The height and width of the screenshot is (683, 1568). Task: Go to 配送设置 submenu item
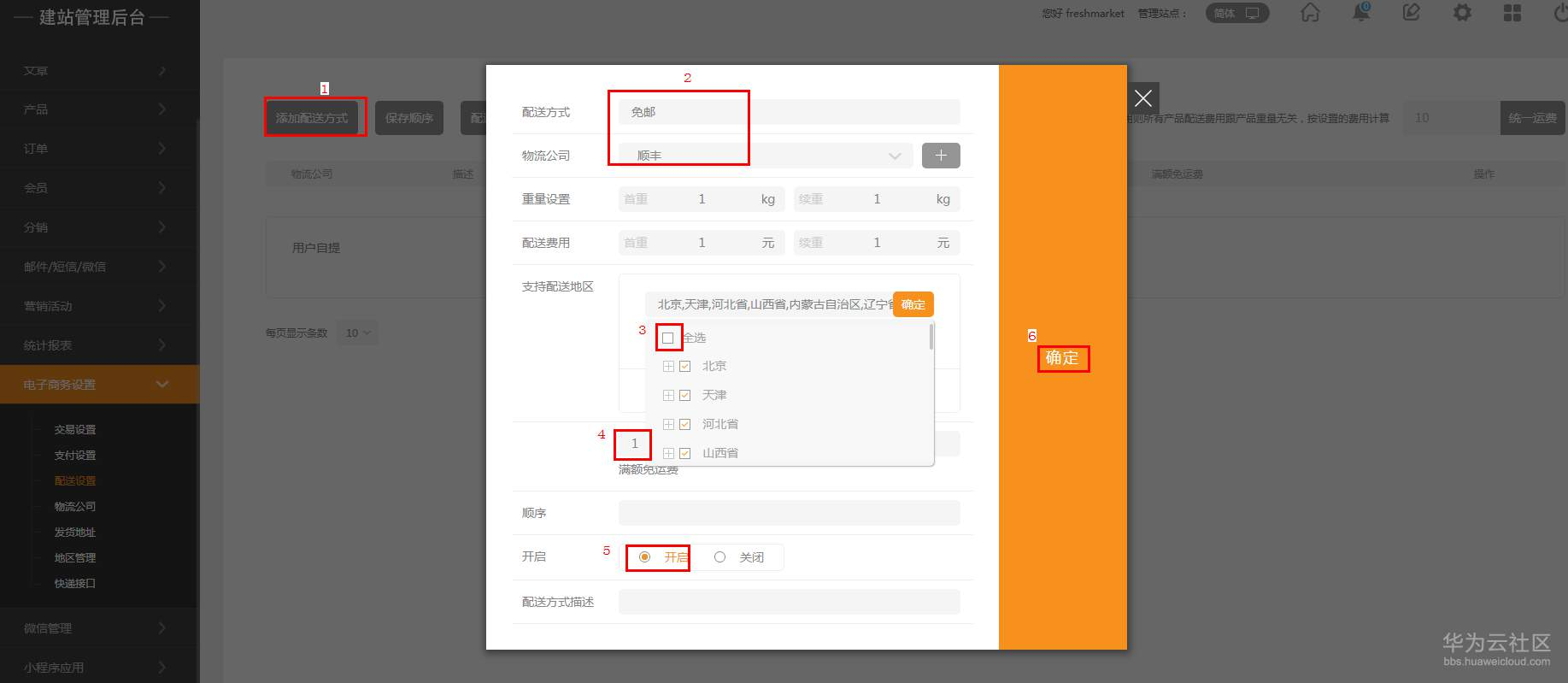(75, 481)
